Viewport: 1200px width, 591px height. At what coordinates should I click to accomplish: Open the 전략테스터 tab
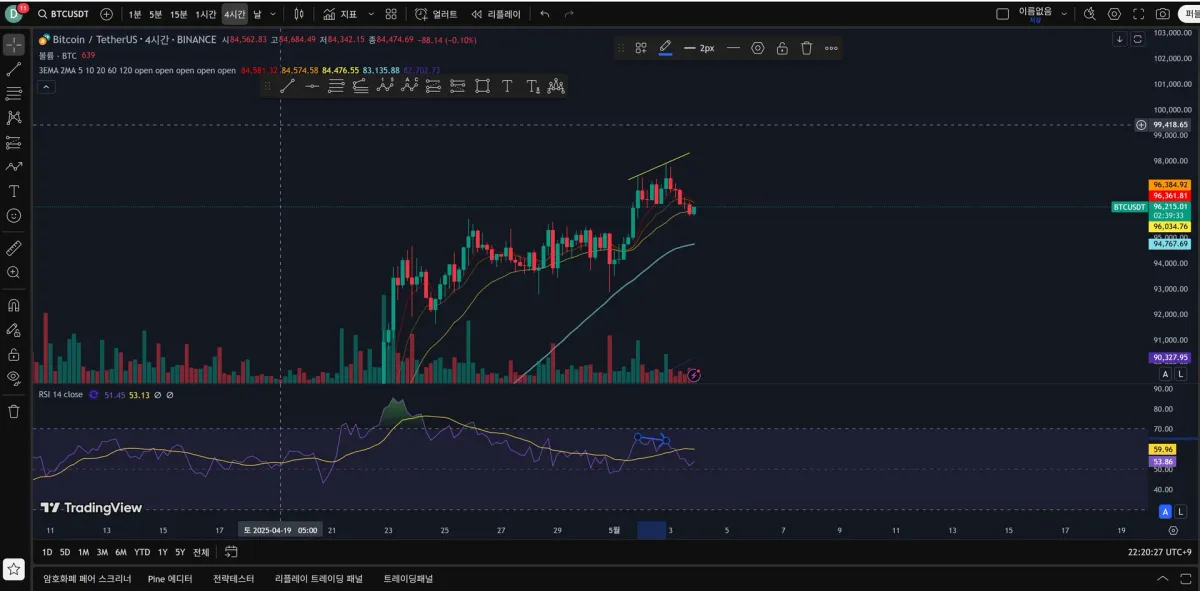[x=234, y=579]
